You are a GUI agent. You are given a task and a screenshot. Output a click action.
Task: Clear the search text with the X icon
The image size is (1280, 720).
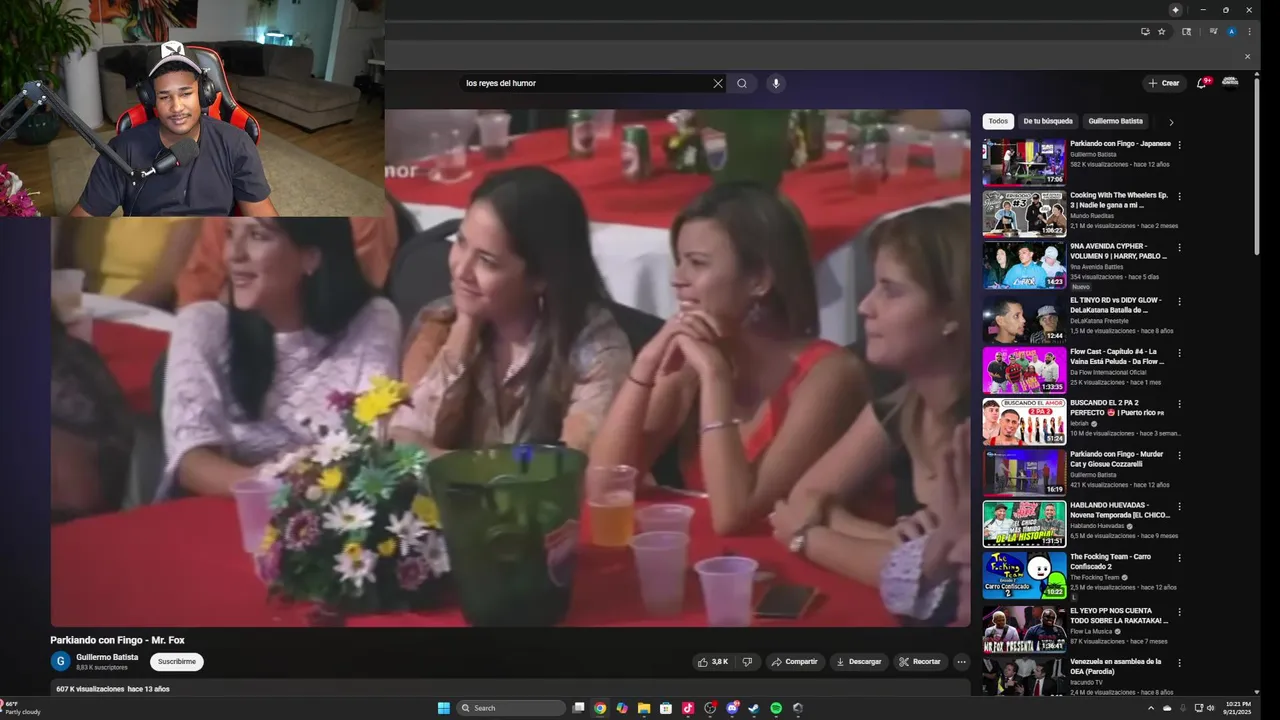coord(717,83)
